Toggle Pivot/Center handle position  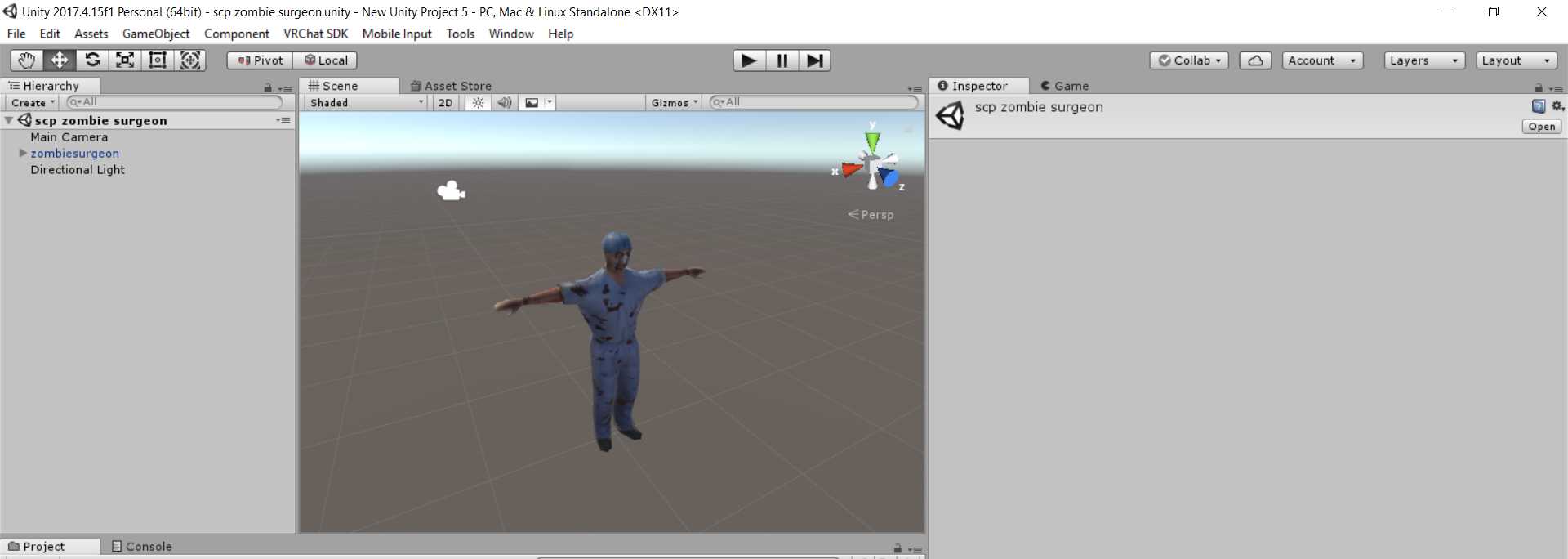click(261, 60)
